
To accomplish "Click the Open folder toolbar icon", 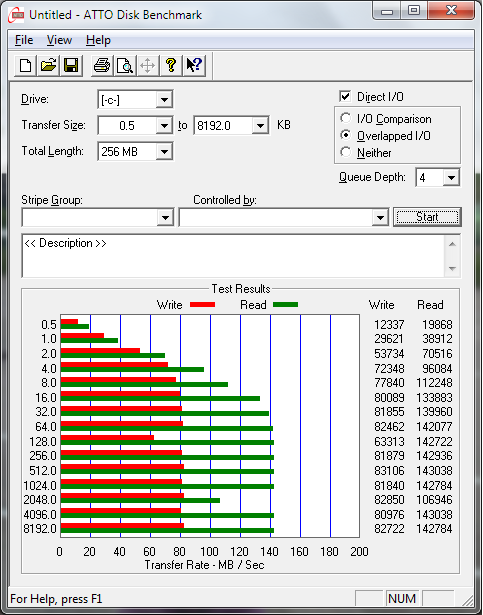I will pyautogui.click(x=48, y=65).
